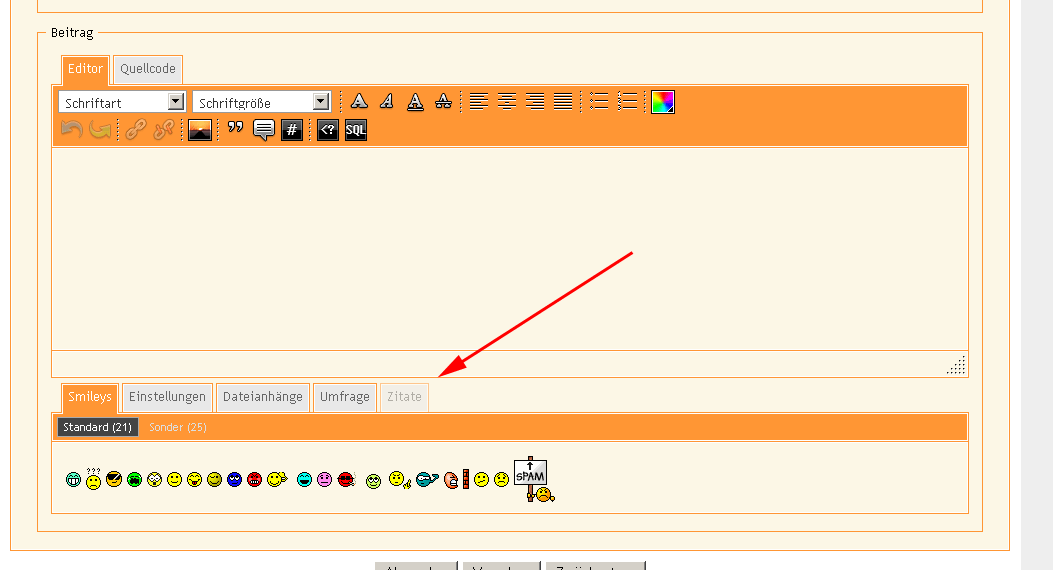Viewport: 1053px width, 570px height.
Task: Switch to the Dateianhänge tab
Action: 262,397
